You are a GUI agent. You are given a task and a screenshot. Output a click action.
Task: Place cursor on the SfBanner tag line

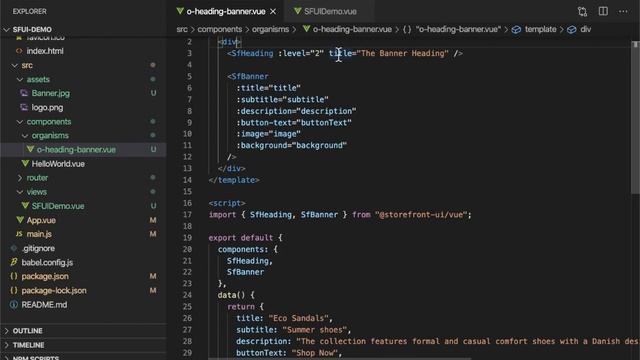(x=248, y=76)
